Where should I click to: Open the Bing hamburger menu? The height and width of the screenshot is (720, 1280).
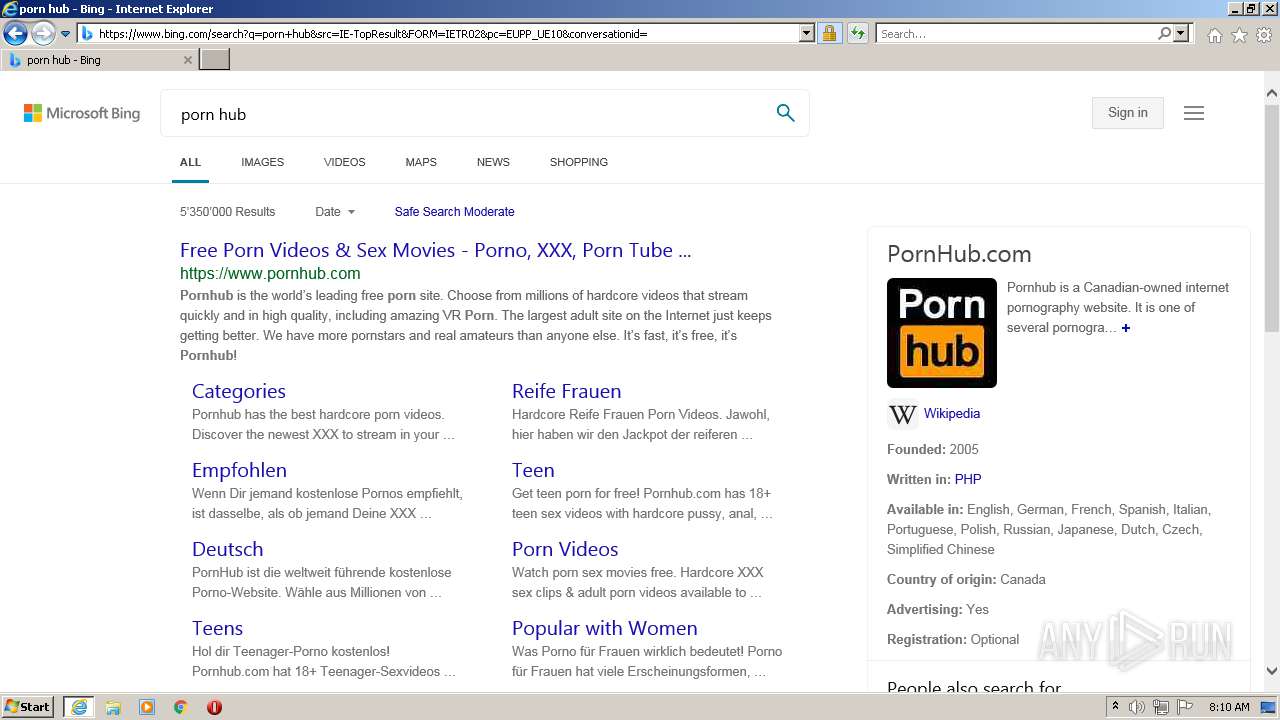[x=1194, y=113]
